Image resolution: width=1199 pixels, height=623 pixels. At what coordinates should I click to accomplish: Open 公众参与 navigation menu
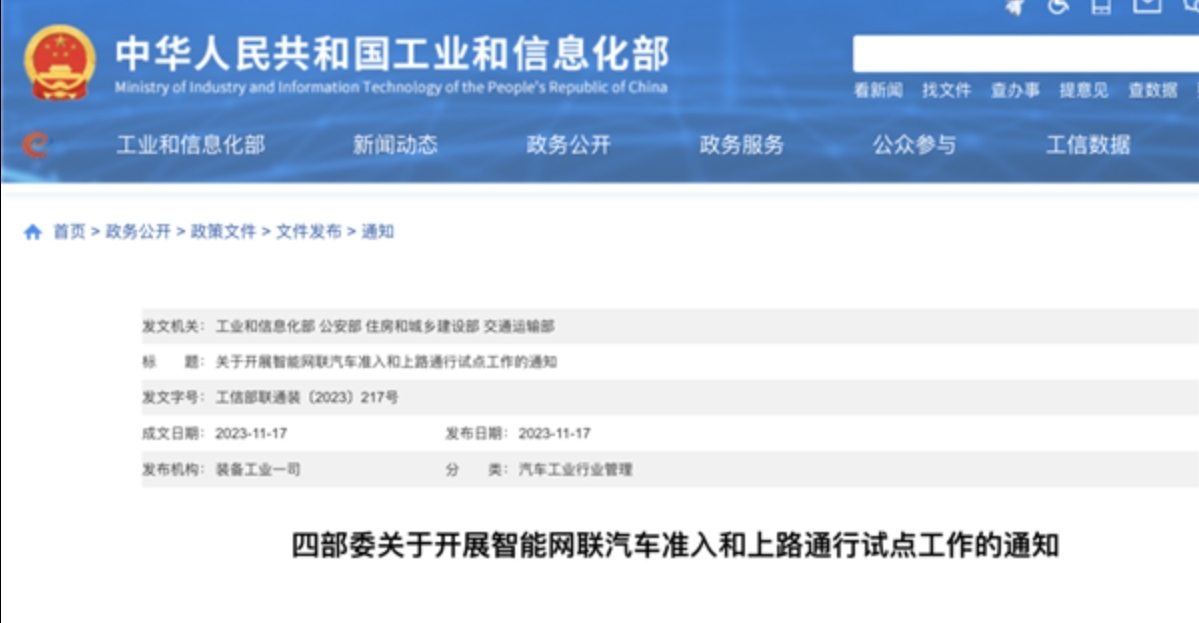coord(915,144)
